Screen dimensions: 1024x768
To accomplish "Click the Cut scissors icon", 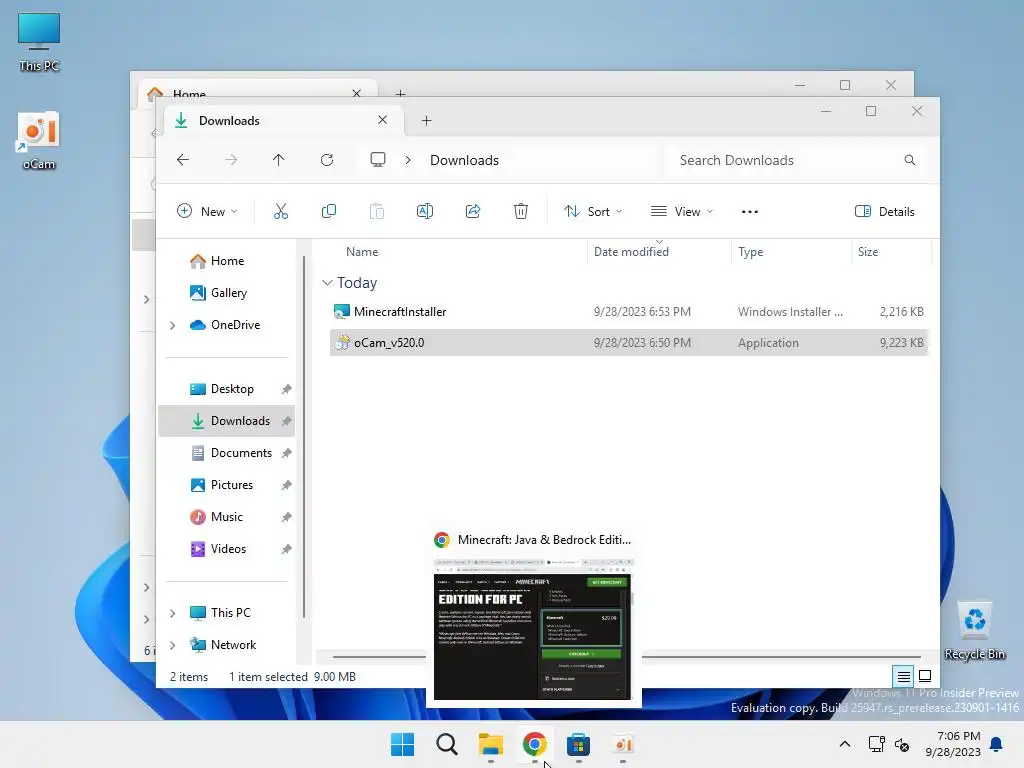I will point(281,212).
